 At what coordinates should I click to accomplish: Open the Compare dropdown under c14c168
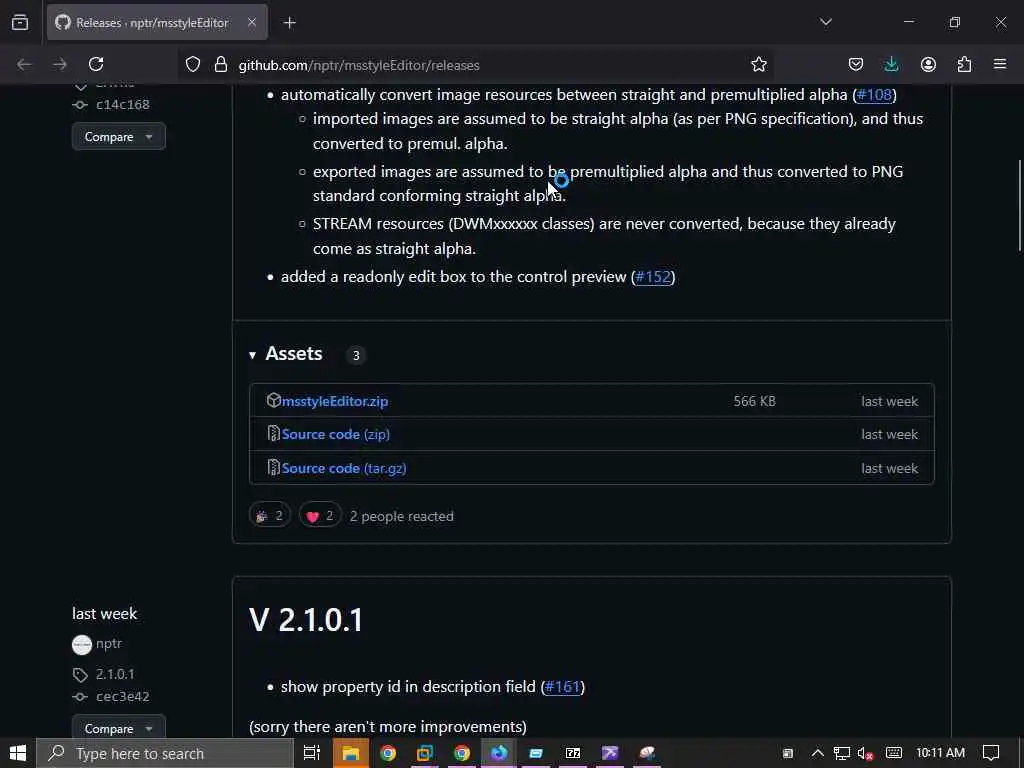click(119, 136)
